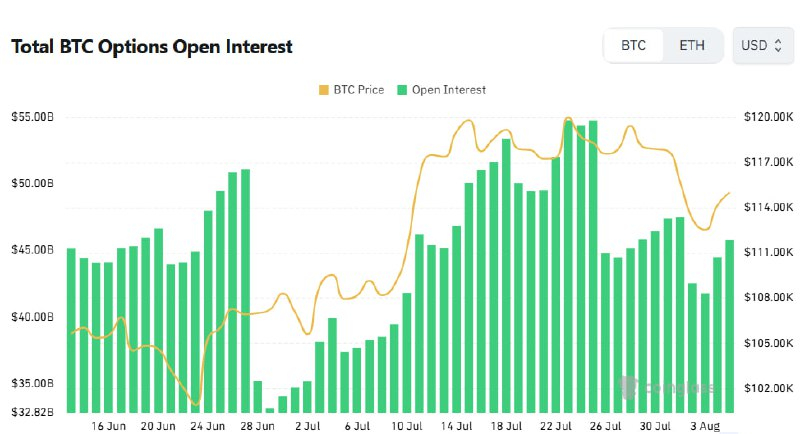Click the yellow BTC Price legend swatch
This screenshot has height=434, width=800.
(x=322, y=90)
